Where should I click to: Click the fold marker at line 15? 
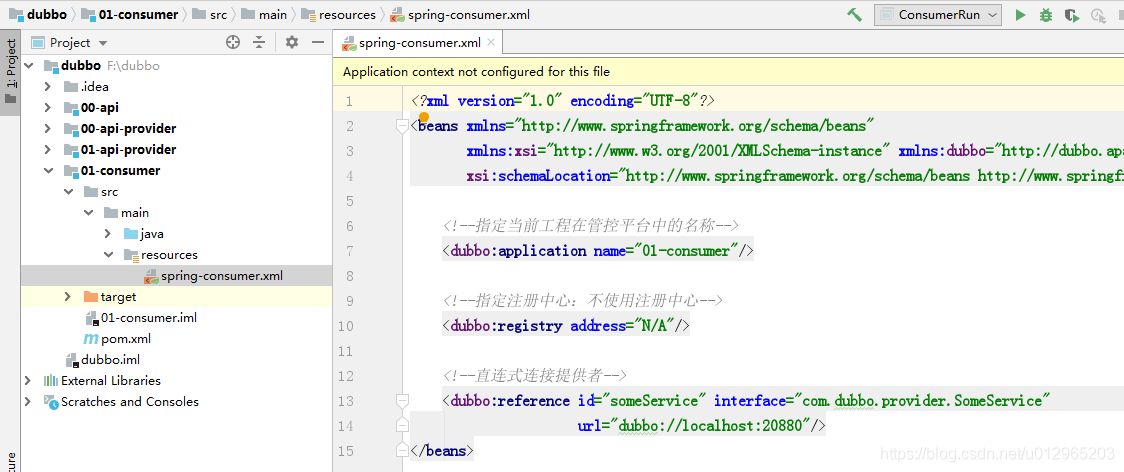402,450
